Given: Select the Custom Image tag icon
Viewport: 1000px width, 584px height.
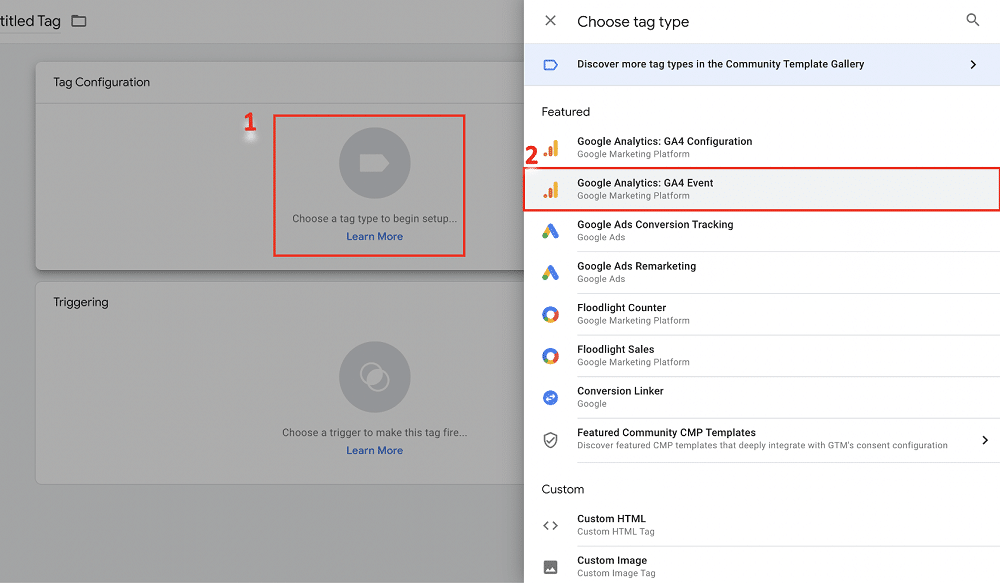Looking at the screenshot, I should [551, 566].
